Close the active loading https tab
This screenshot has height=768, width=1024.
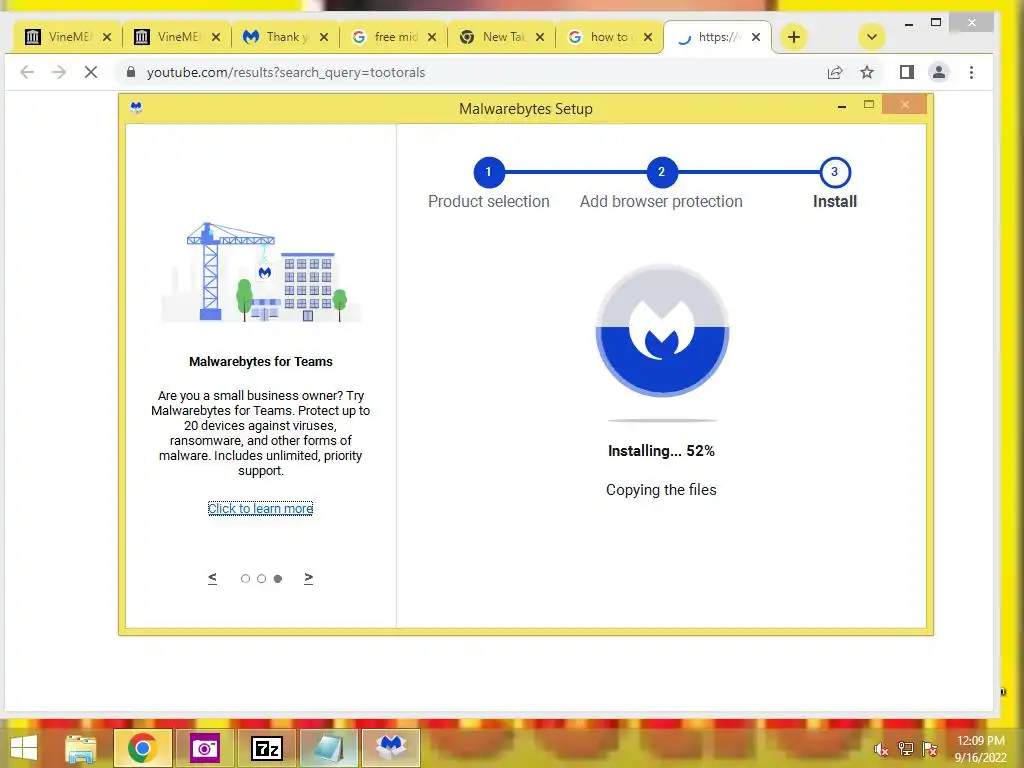[x=756, y=37]
